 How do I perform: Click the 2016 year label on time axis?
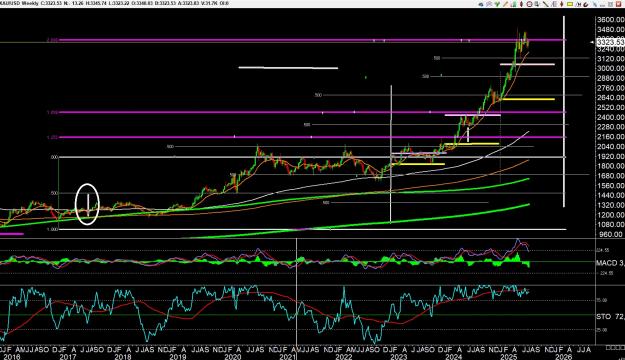pos(11,357)
